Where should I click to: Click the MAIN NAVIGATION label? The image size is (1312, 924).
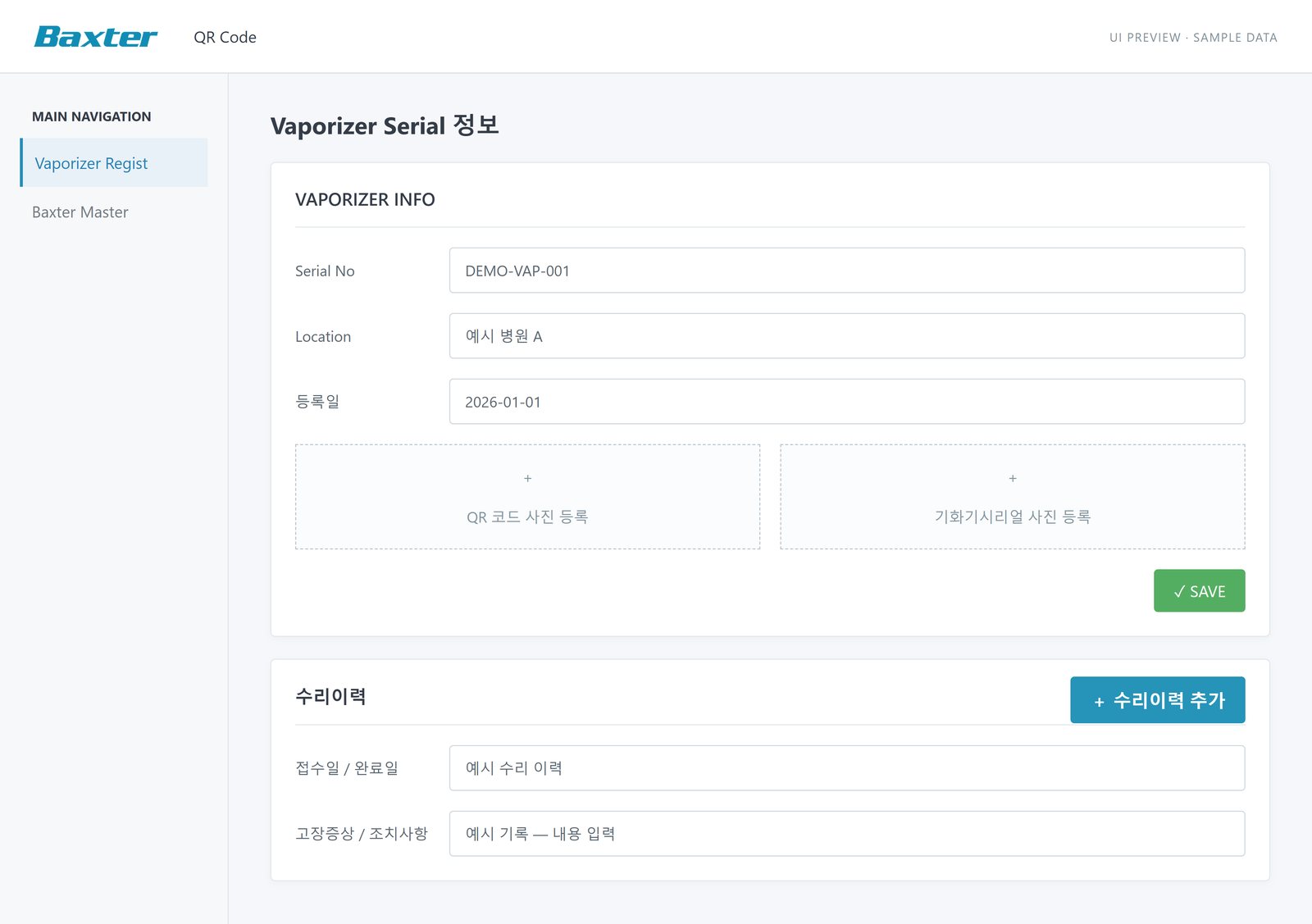coord(92,116)
